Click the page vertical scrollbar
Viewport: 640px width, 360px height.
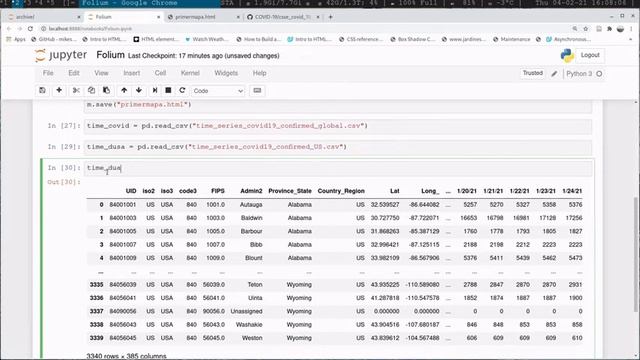tap(635, 253)
